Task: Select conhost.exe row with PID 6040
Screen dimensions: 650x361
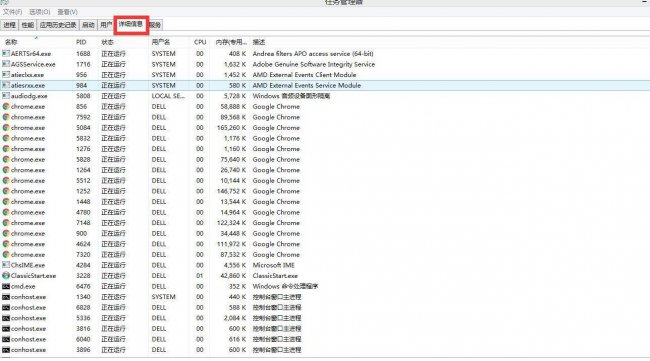Action: pos(325,339)
